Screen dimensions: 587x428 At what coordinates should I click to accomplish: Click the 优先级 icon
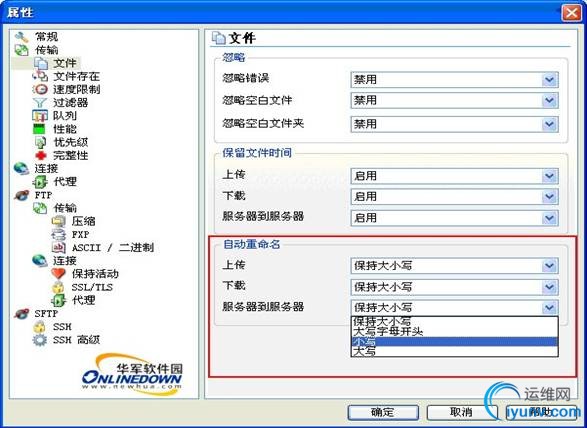pyautogui.click(x=40, y=142)
